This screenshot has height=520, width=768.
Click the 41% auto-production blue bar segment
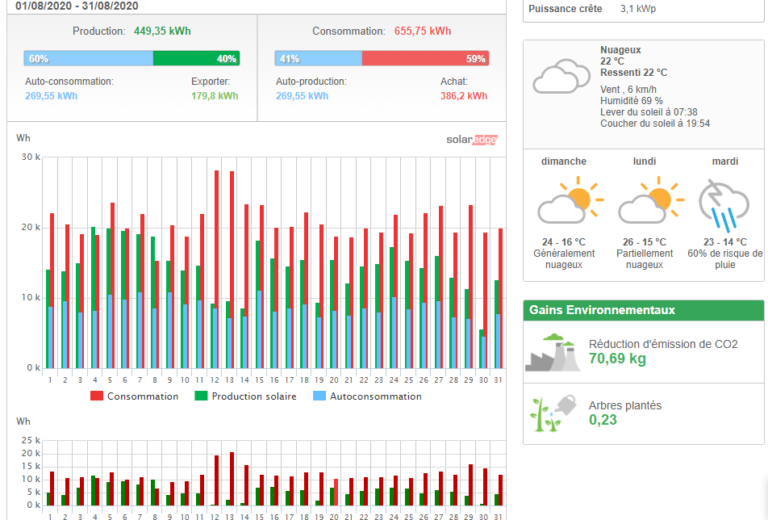tap(318, 58)
